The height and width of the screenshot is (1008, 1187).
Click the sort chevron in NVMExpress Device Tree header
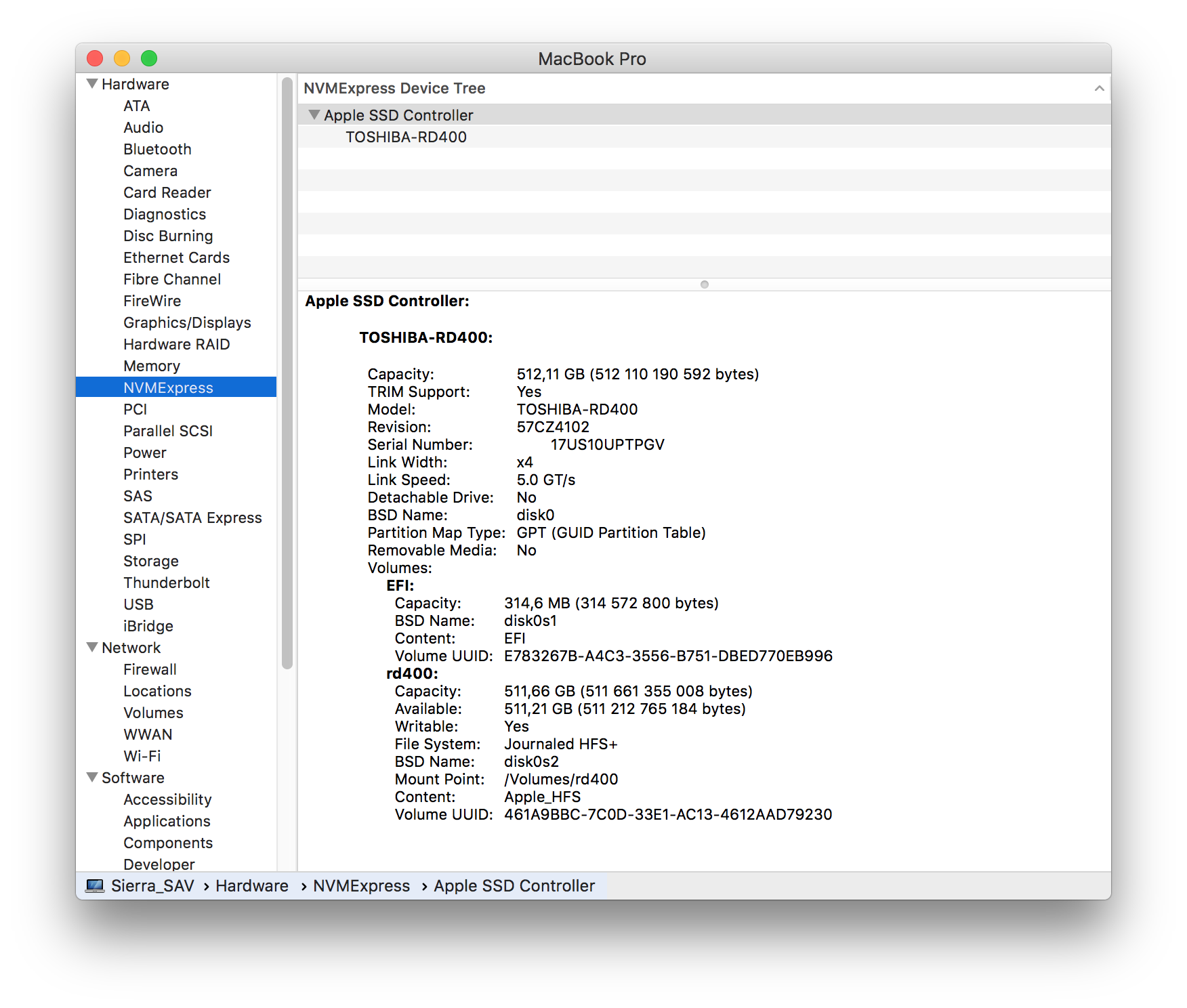1099,89
